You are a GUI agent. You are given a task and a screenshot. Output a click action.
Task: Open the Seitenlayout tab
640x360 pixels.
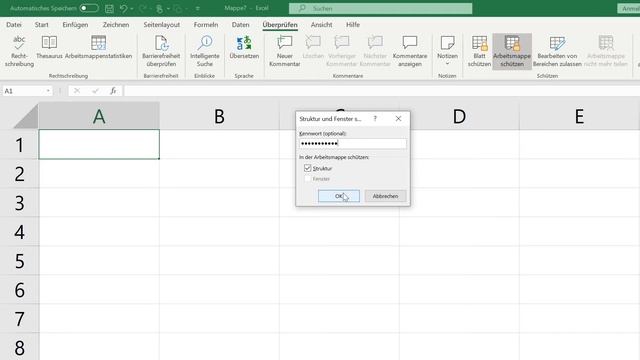pos(162,24)
